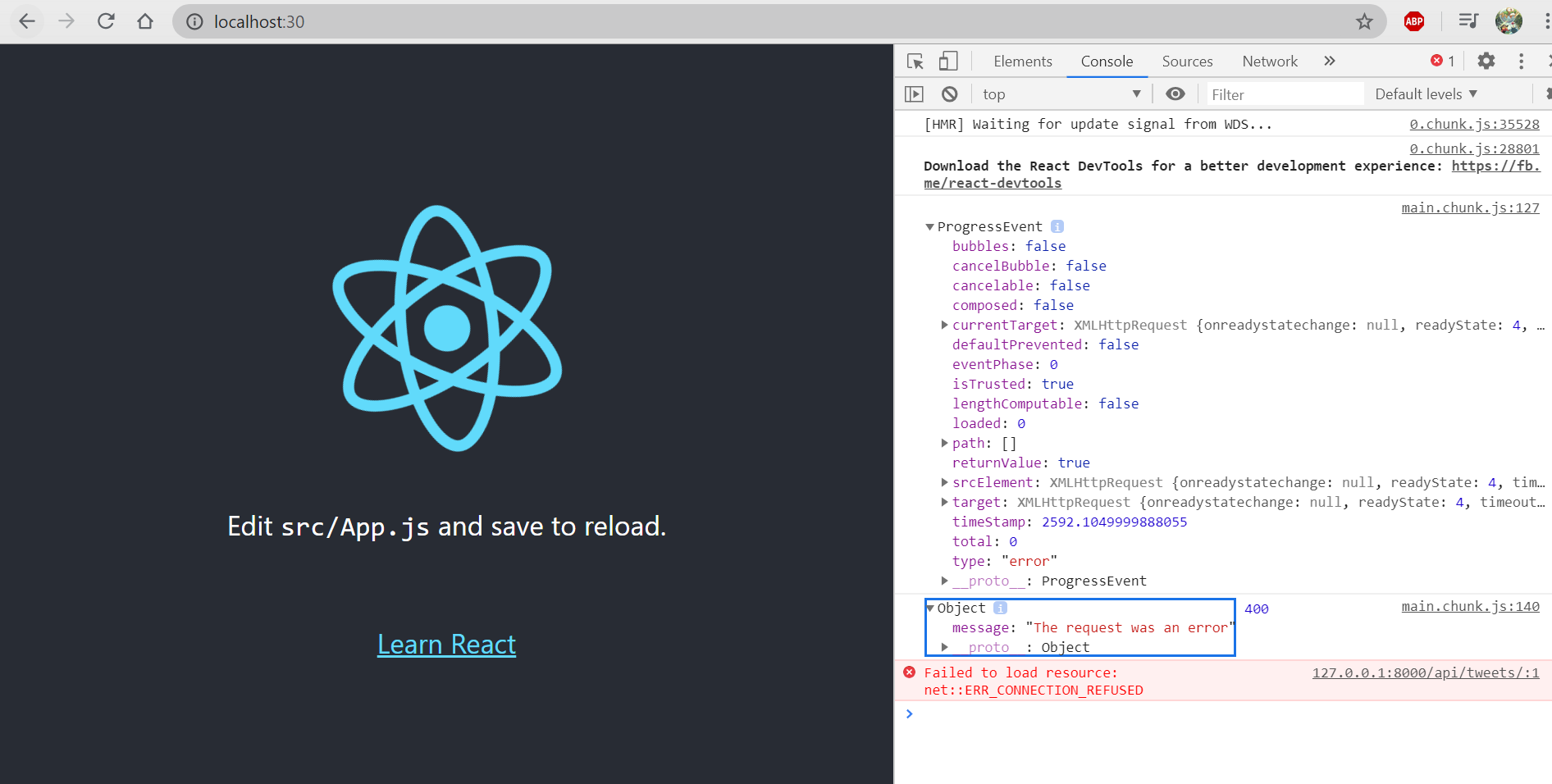The image size is (1552, 784).
Task: Open the DevTools three-dot customize menu
Action: tap(1521, 61)
